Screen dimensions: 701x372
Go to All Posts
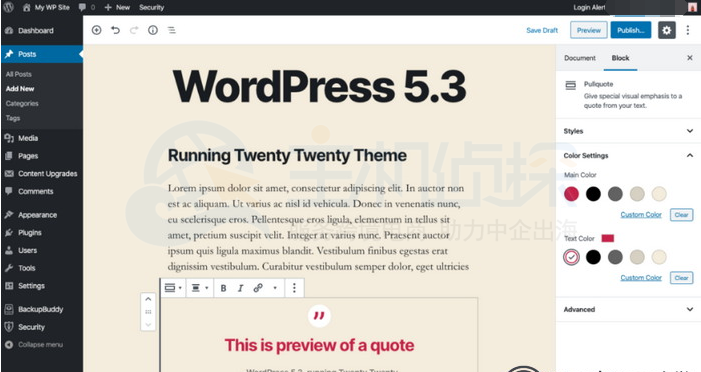pos(19,74)
